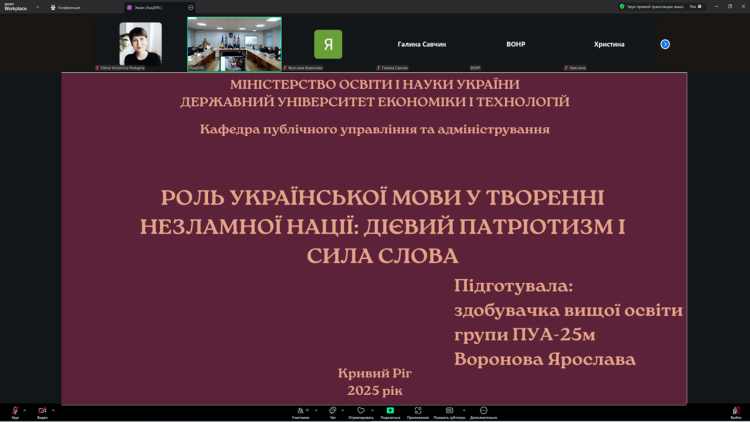
Task: Click the green Share screen button
Action: click(390, 411)
